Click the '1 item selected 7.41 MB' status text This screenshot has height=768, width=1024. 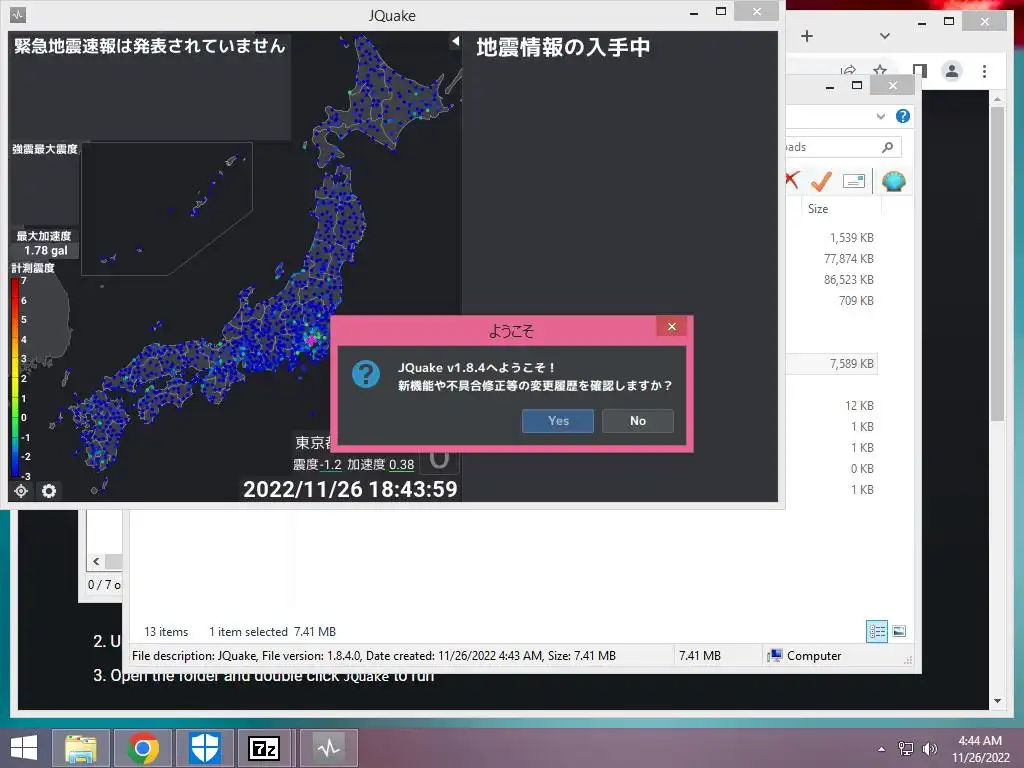coord(272,632)
